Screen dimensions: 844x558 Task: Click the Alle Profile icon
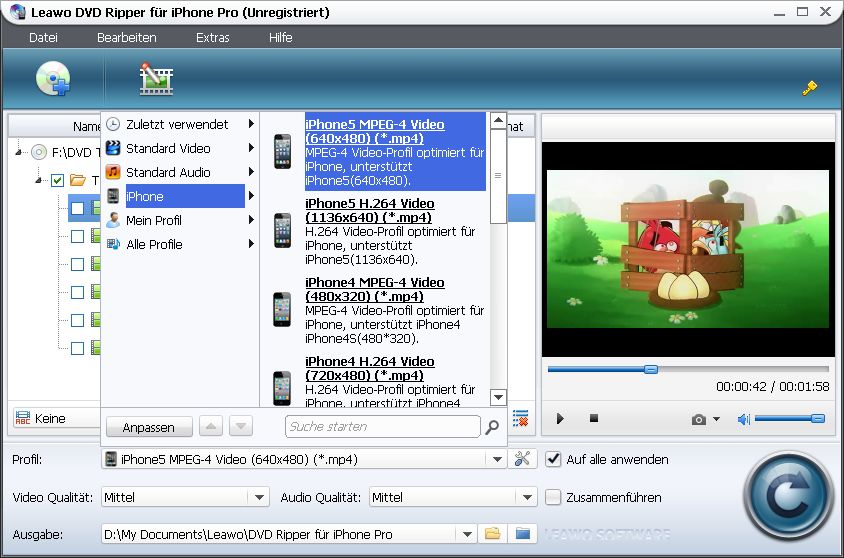click(x=113, y=244)
